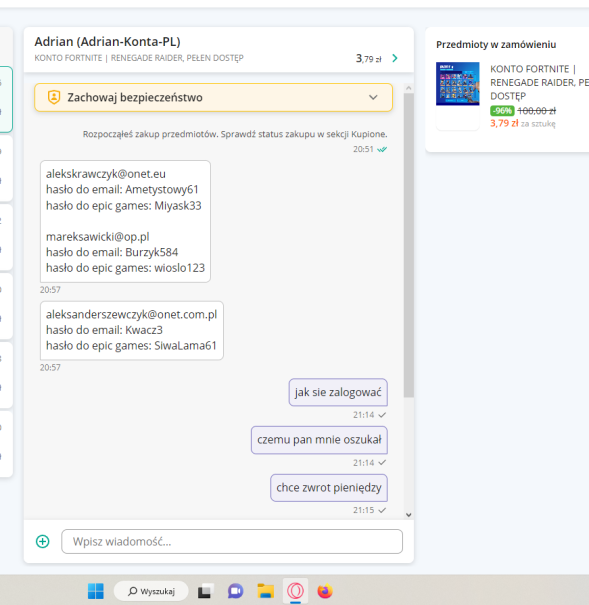Click the 'czemu pan mnie oszukał' message

click(x=319, y=440)
